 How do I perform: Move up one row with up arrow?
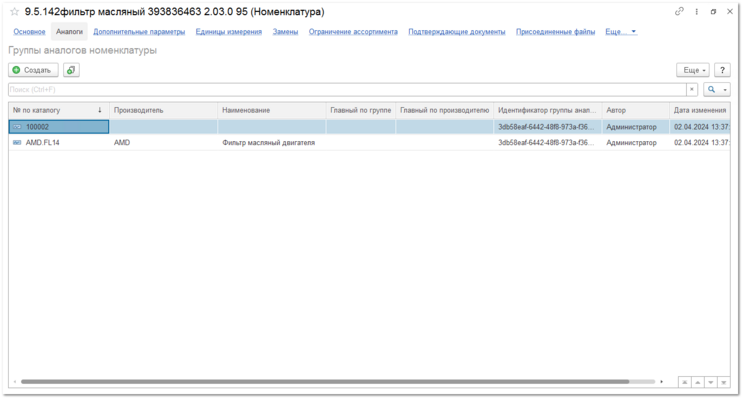[x=698, y=382]
